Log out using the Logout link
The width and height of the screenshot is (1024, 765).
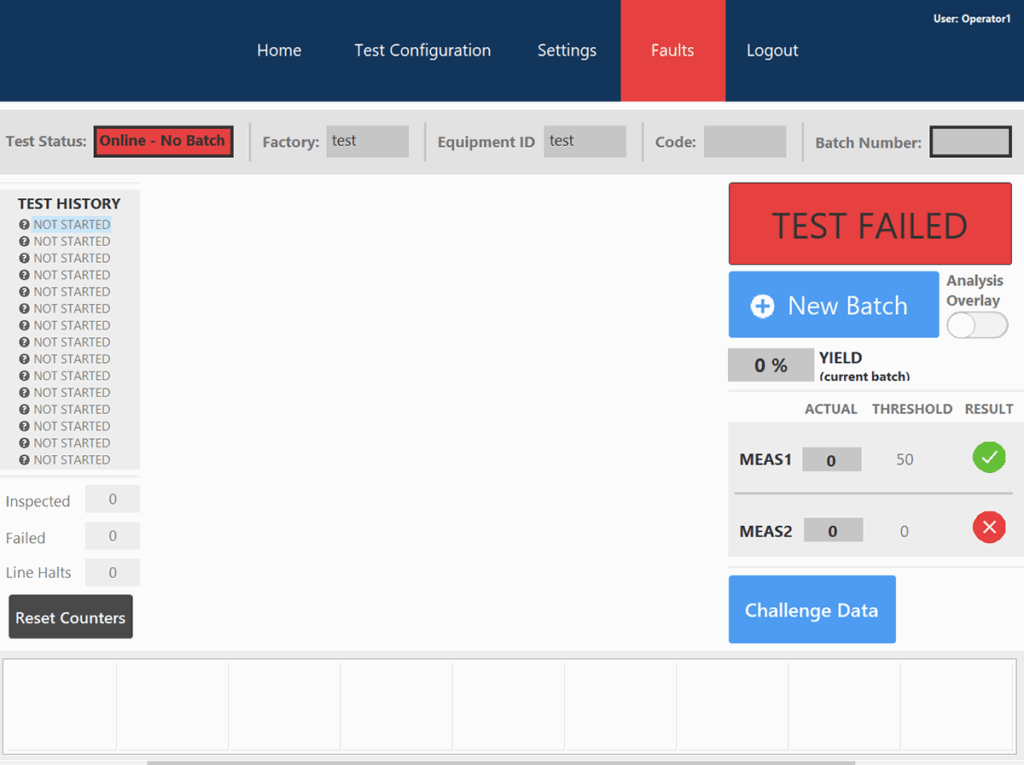pyautogui.click(x=772, y=50)
